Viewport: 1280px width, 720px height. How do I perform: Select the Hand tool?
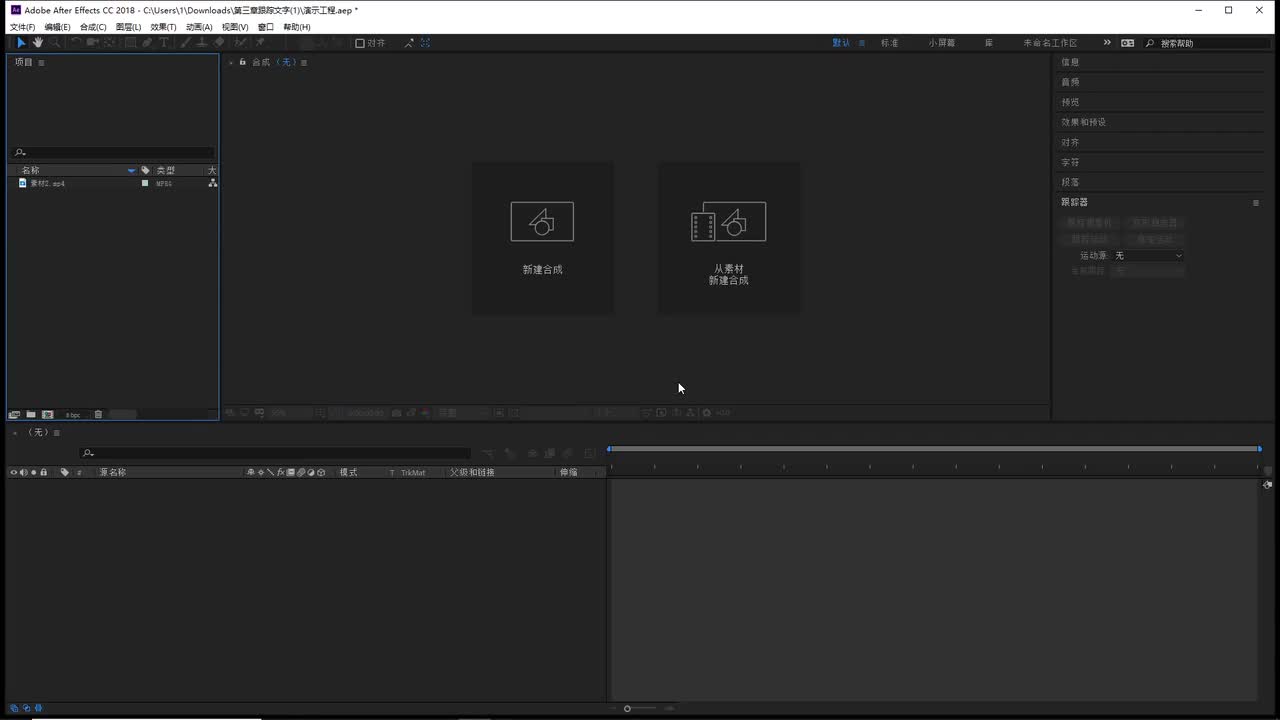point(38,43)
